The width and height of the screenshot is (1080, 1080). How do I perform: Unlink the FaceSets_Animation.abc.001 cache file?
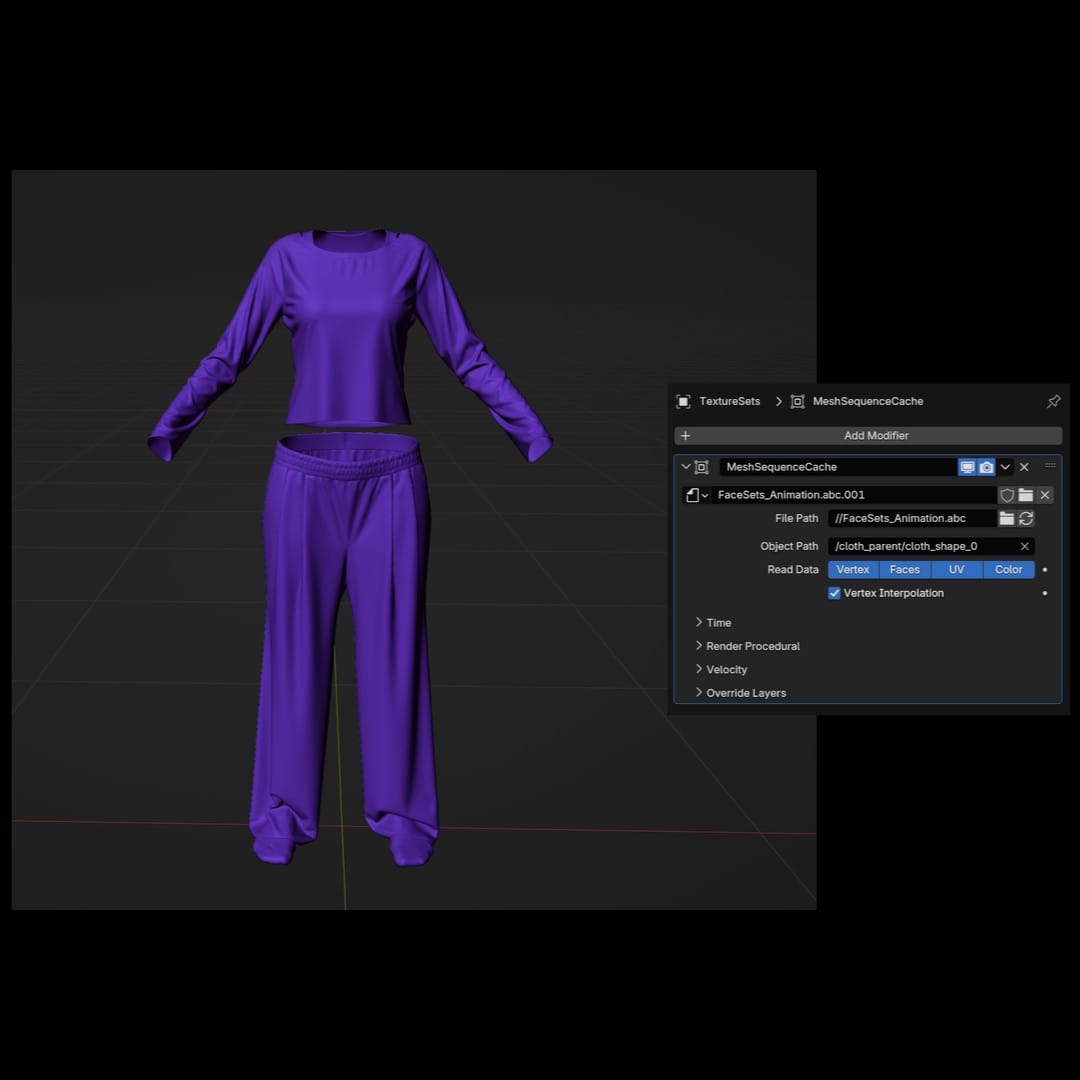1045,495
